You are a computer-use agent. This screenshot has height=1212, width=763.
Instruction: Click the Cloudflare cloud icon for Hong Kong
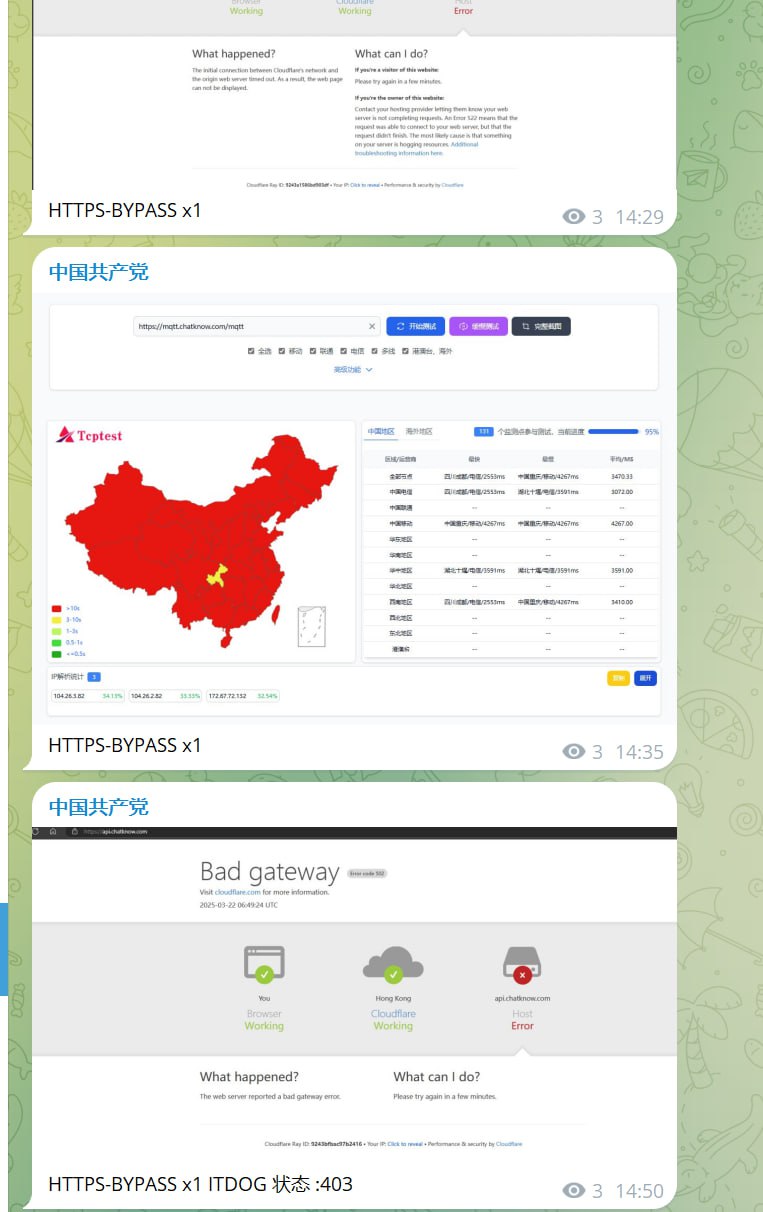[393, 964]
